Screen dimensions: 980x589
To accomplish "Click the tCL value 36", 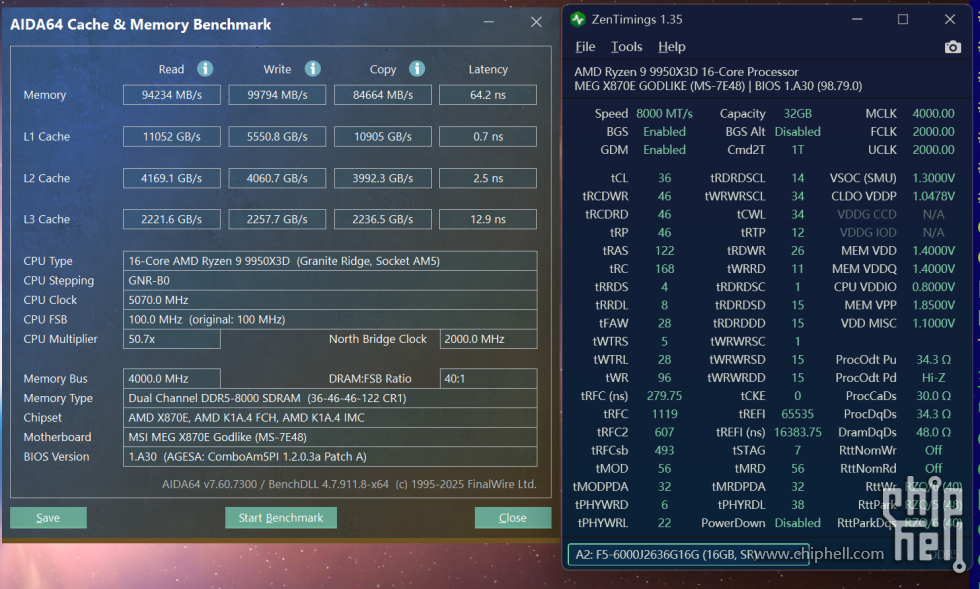I will click(x=664, y=178).
